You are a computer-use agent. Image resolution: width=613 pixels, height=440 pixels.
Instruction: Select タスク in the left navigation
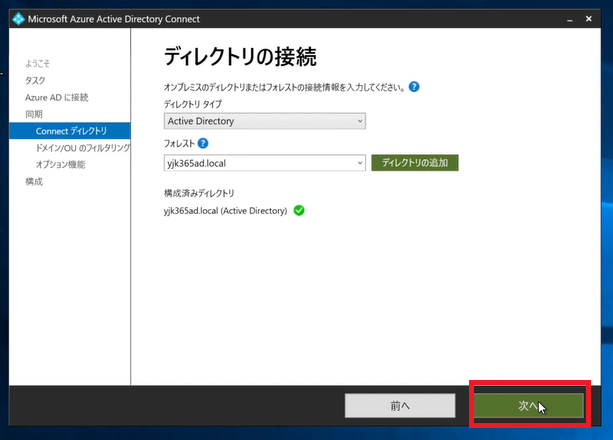(x=35, y=80)
